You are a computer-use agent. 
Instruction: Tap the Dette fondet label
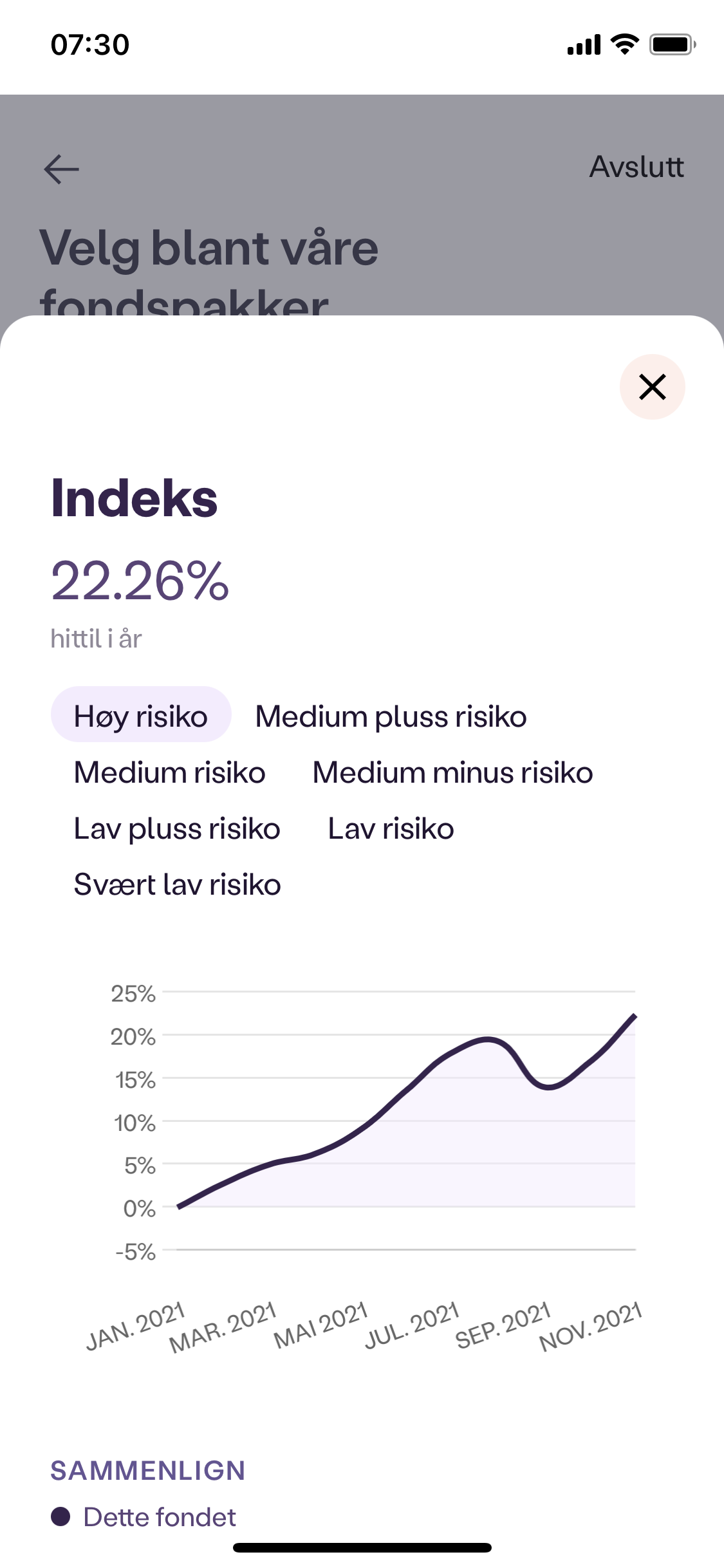[x=160, y=1517]
